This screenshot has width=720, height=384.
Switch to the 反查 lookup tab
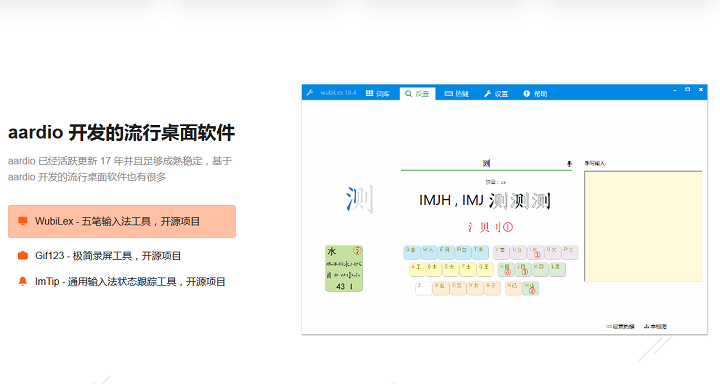[417, 94]
